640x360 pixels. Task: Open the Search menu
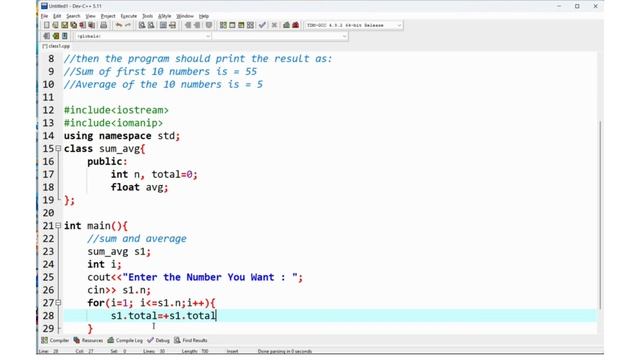(73, 16)
